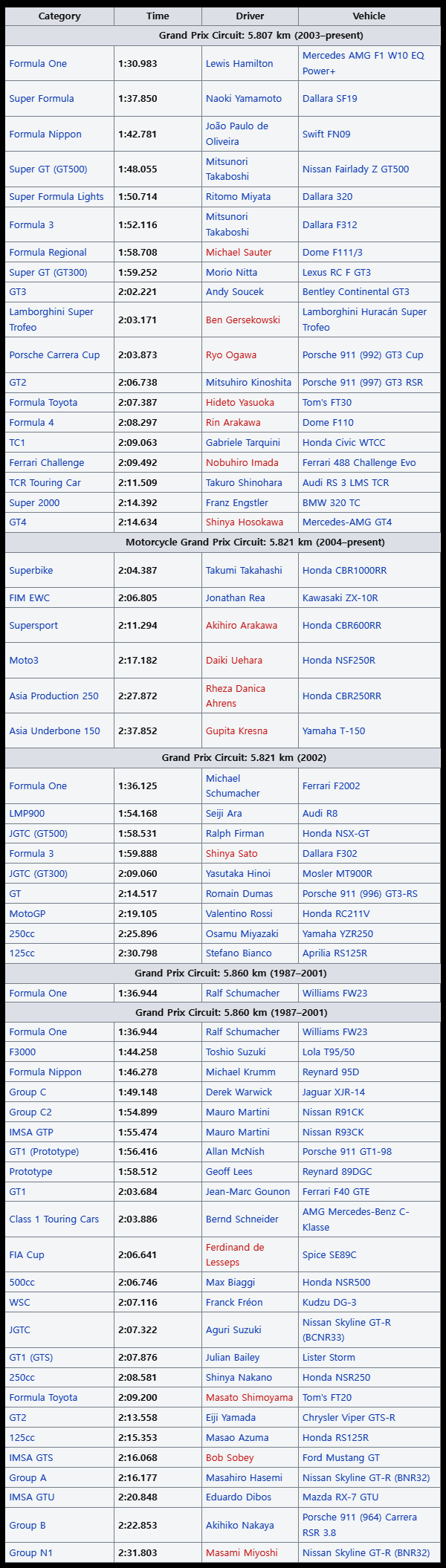Open the Super Formula Lights link
446x1568 pixels.
click(56, 197)
